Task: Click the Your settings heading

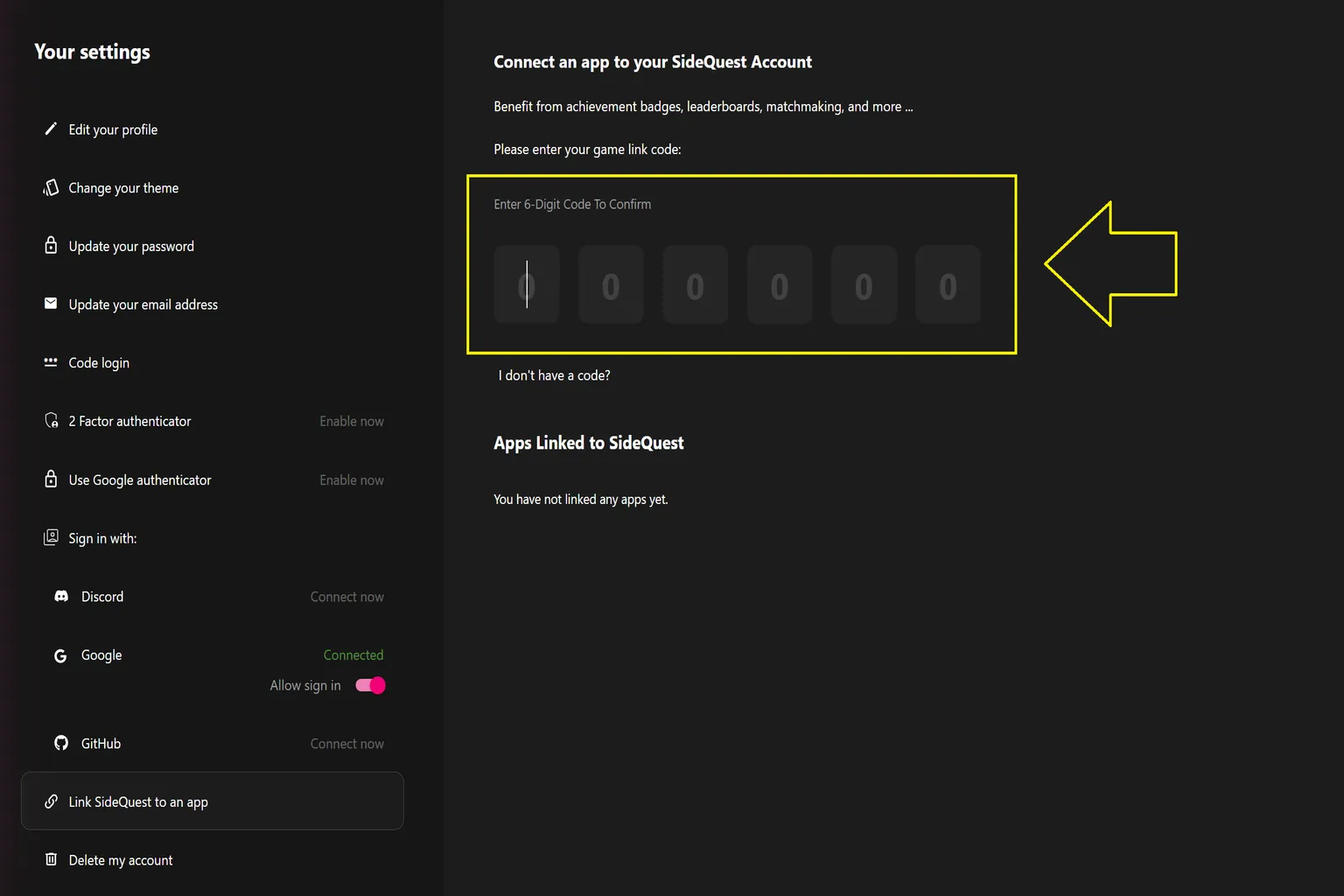Action: [92, 52]
